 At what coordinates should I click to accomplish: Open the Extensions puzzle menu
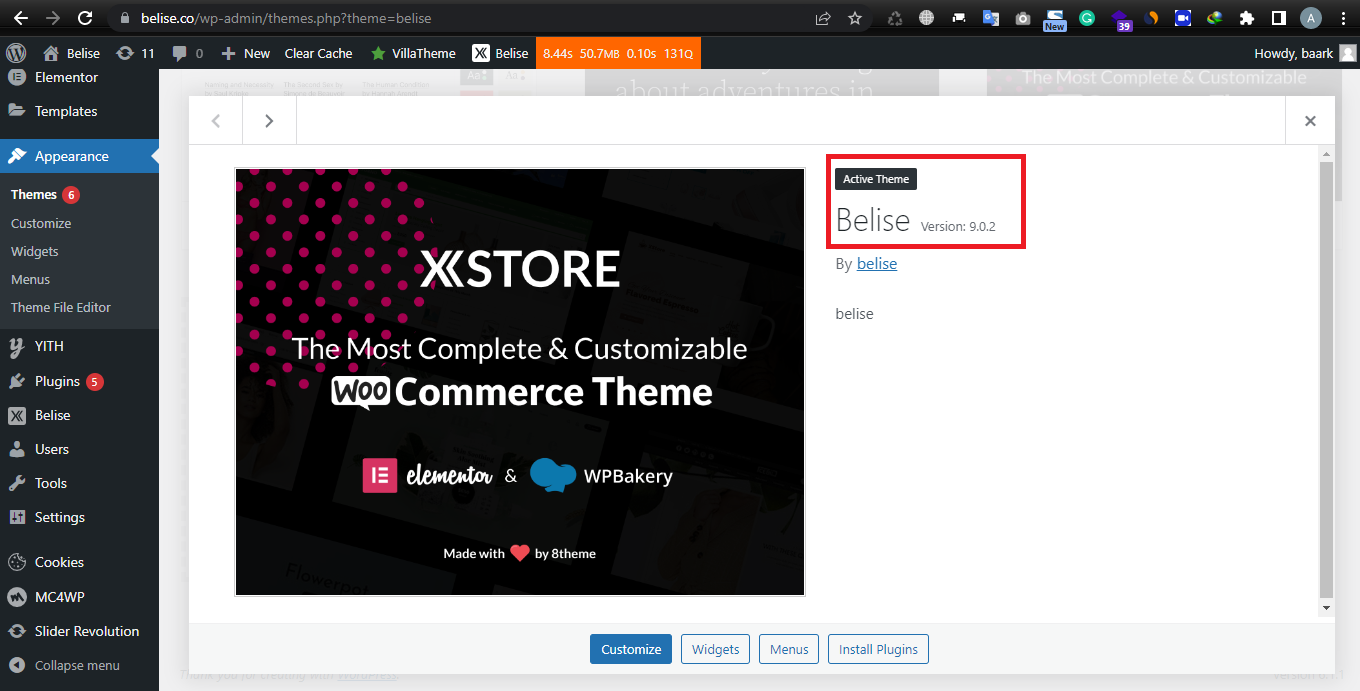tap(1247, 18)
